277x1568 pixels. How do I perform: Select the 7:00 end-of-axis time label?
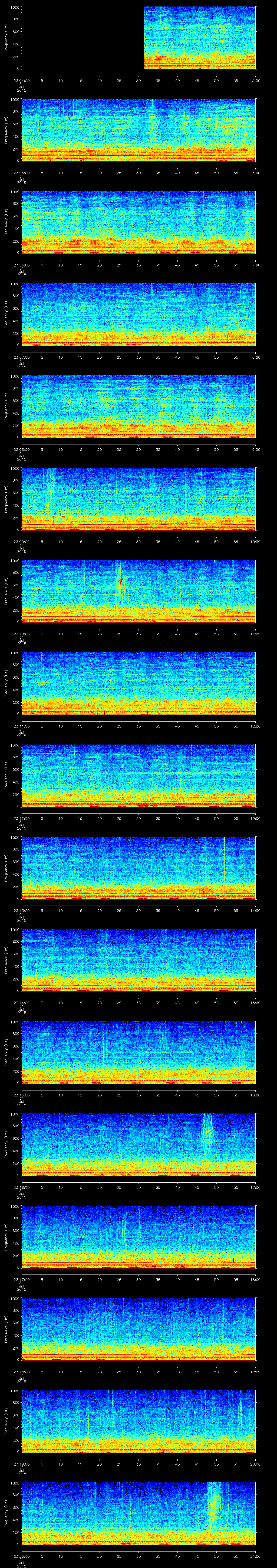click(x=256, y=265)
